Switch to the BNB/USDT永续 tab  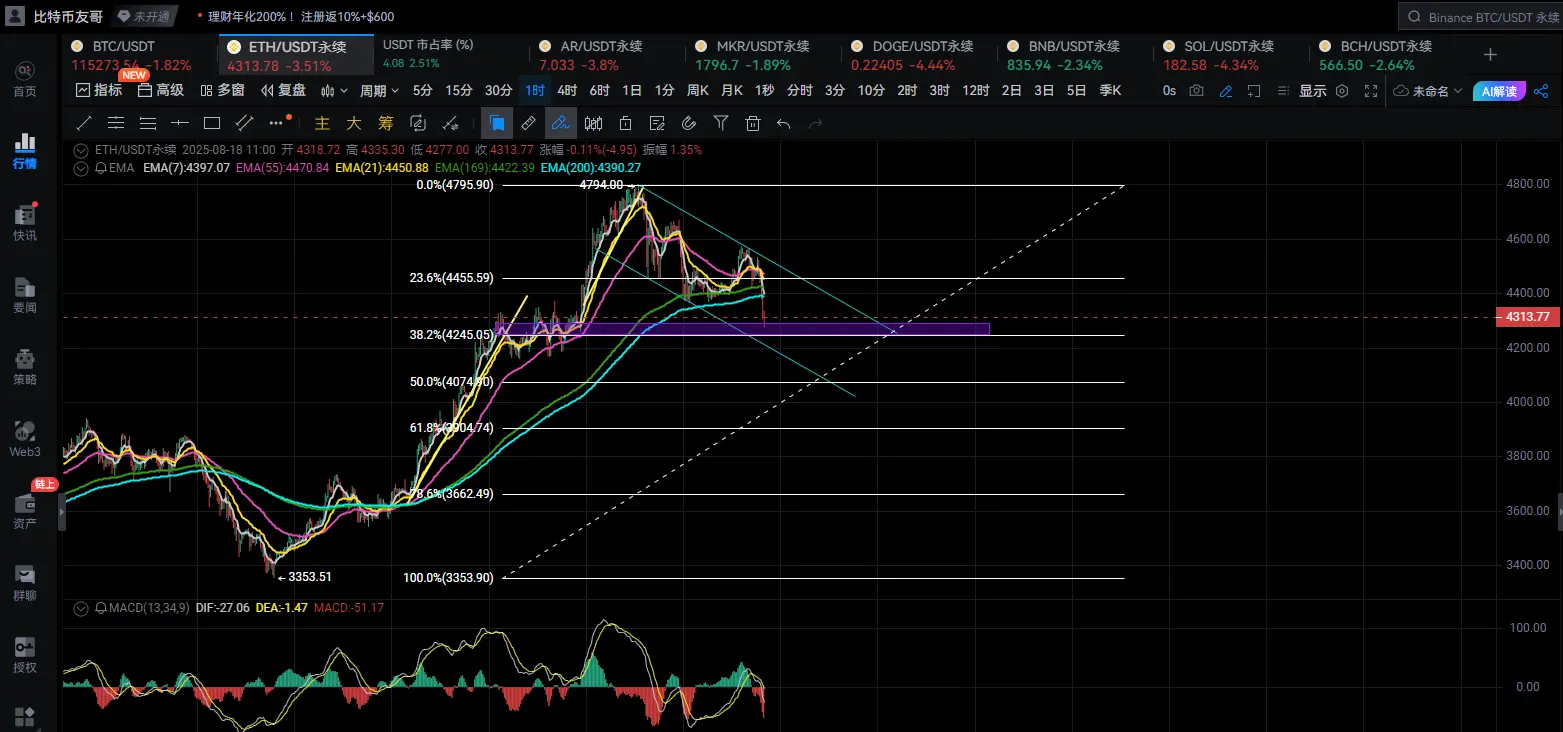click(1078, 55)
